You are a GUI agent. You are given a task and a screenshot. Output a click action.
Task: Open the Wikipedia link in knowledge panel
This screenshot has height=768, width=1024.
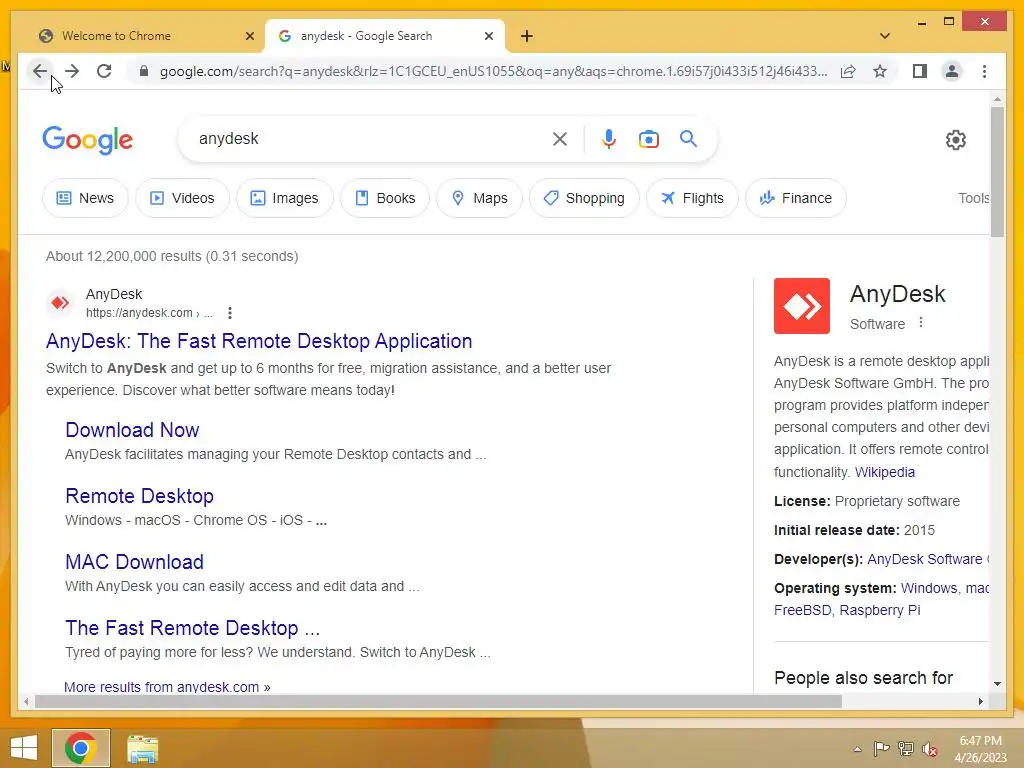click(x=885, y=472)
